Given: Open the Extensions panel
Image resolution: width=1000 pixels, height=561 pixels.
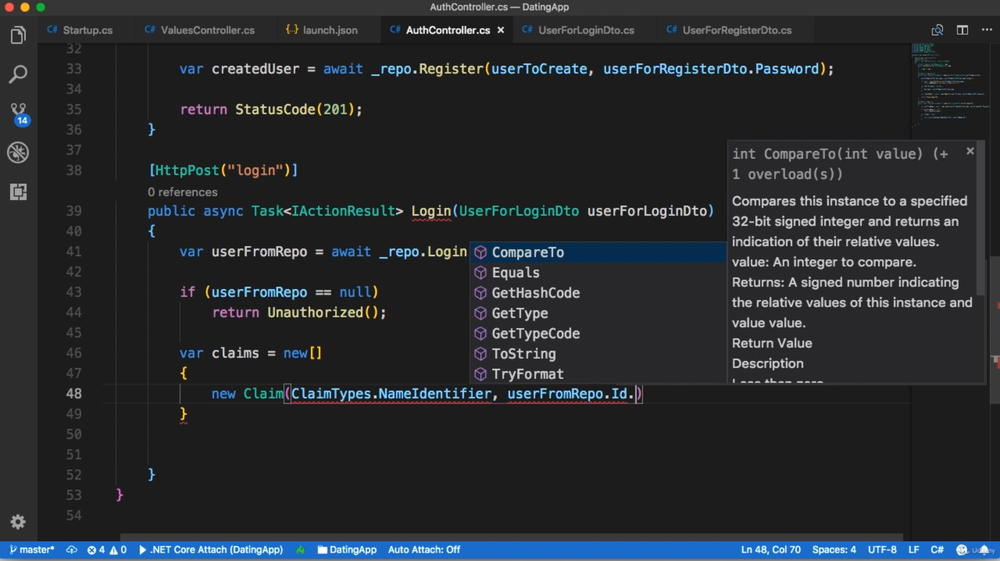Looking at the screenshot, I should click(x=18, y=192).
